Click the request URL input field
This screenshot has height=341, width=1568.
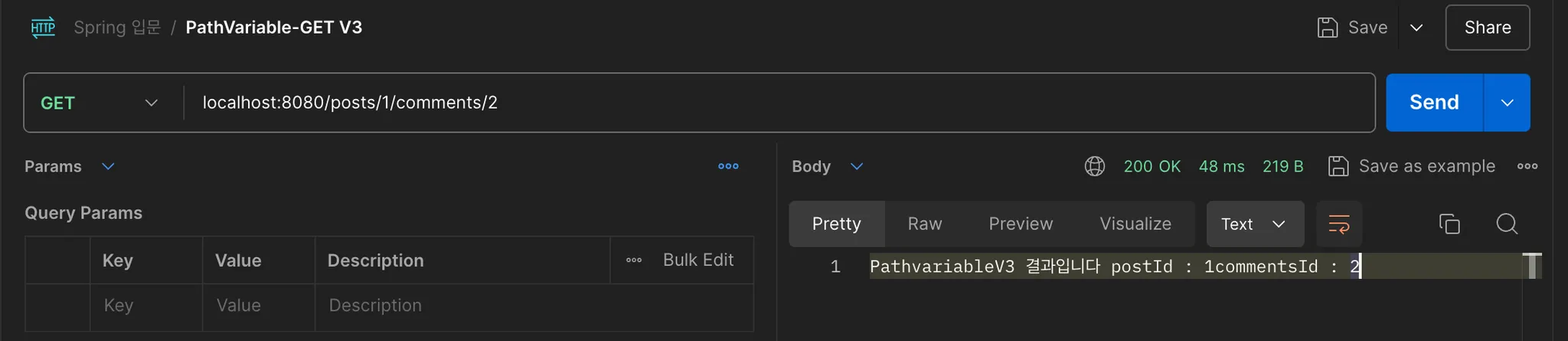pyautogui.click(x=766, y=103)
